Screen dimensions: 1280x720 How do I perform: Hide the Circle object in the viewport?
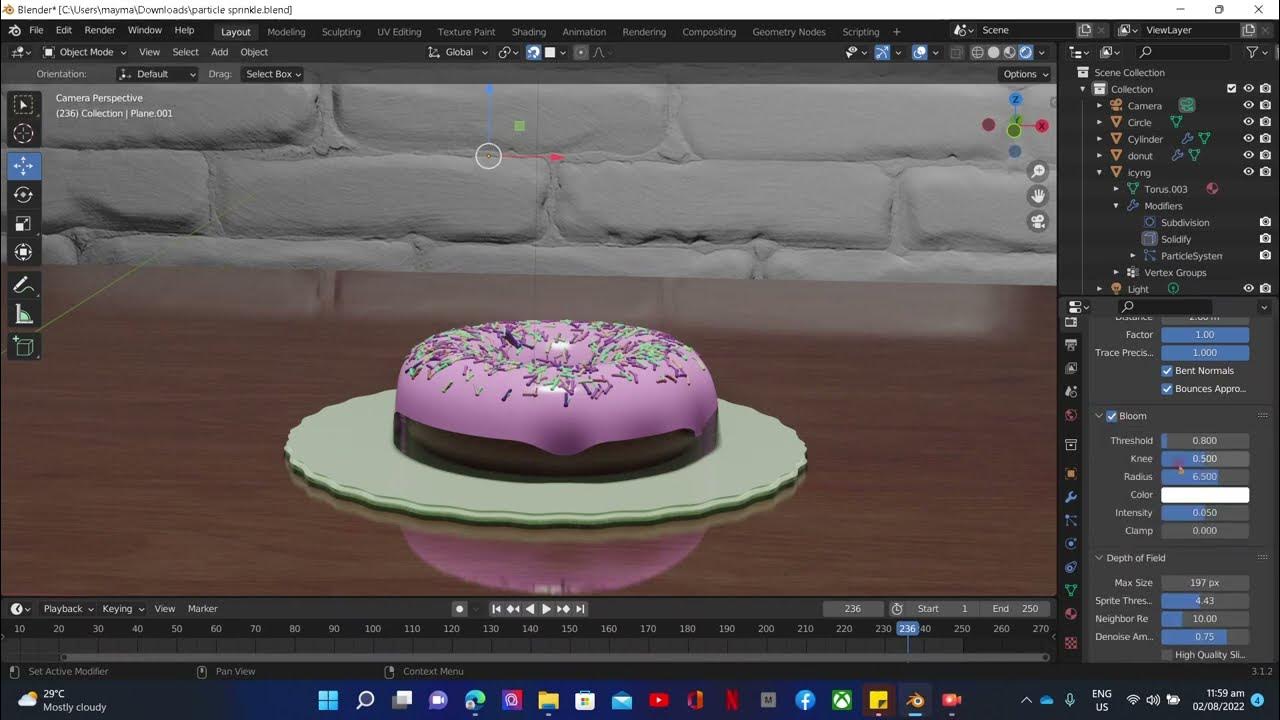tap(1248, 122)
